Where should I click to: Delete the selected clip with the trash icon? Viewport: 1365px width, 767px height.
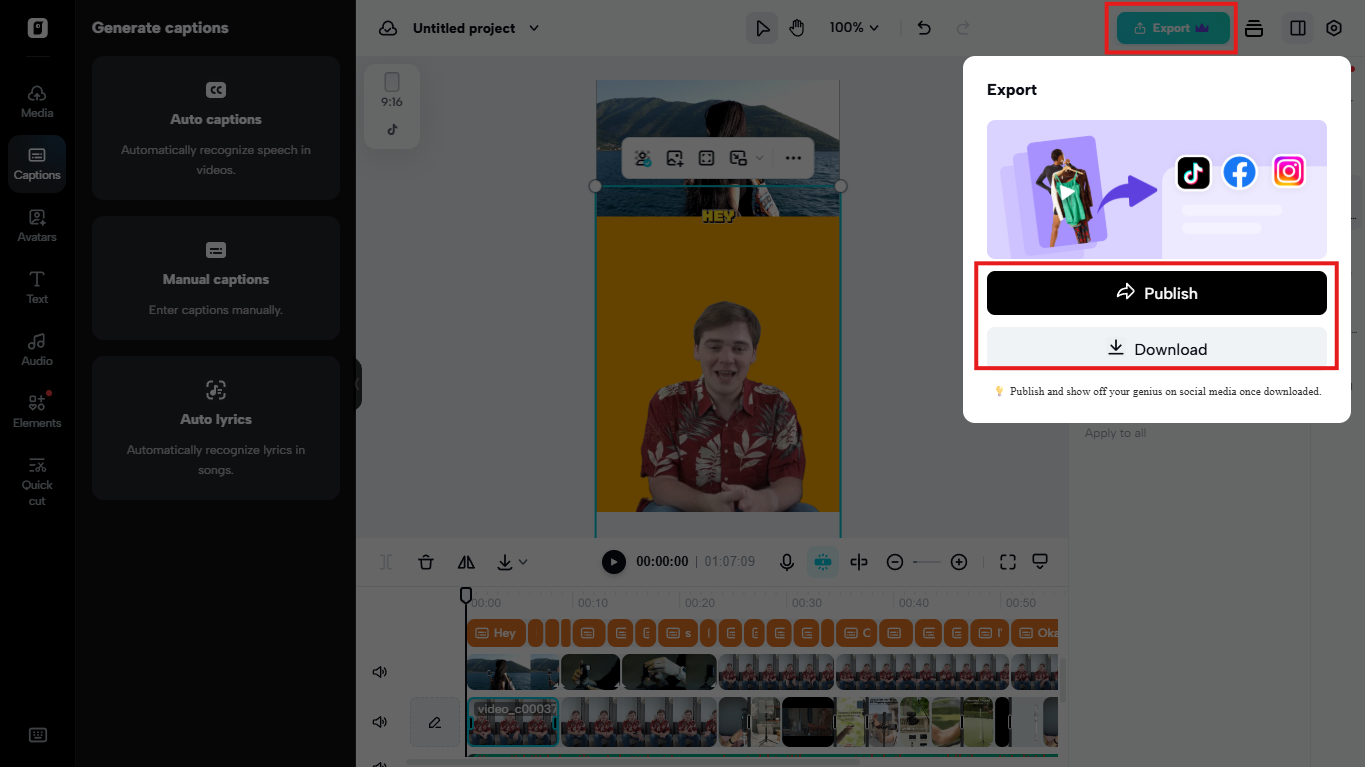426,561
